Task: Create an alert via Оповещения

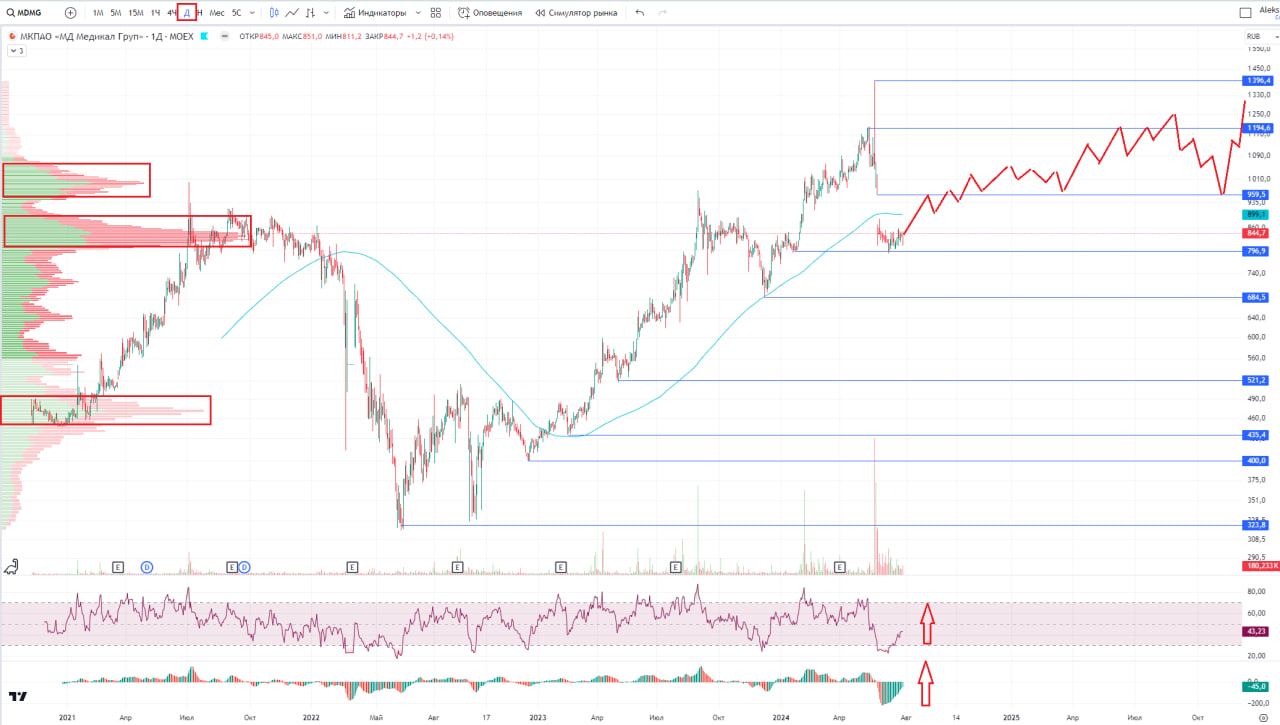Action: point(490,13)
